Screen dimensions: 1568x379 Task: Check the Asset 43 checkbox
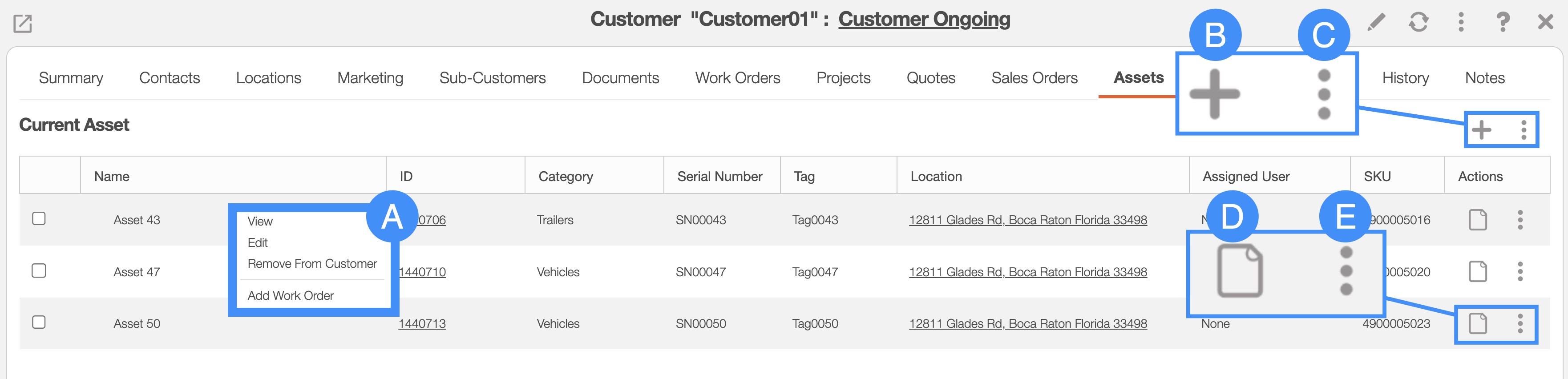[39, 218]
